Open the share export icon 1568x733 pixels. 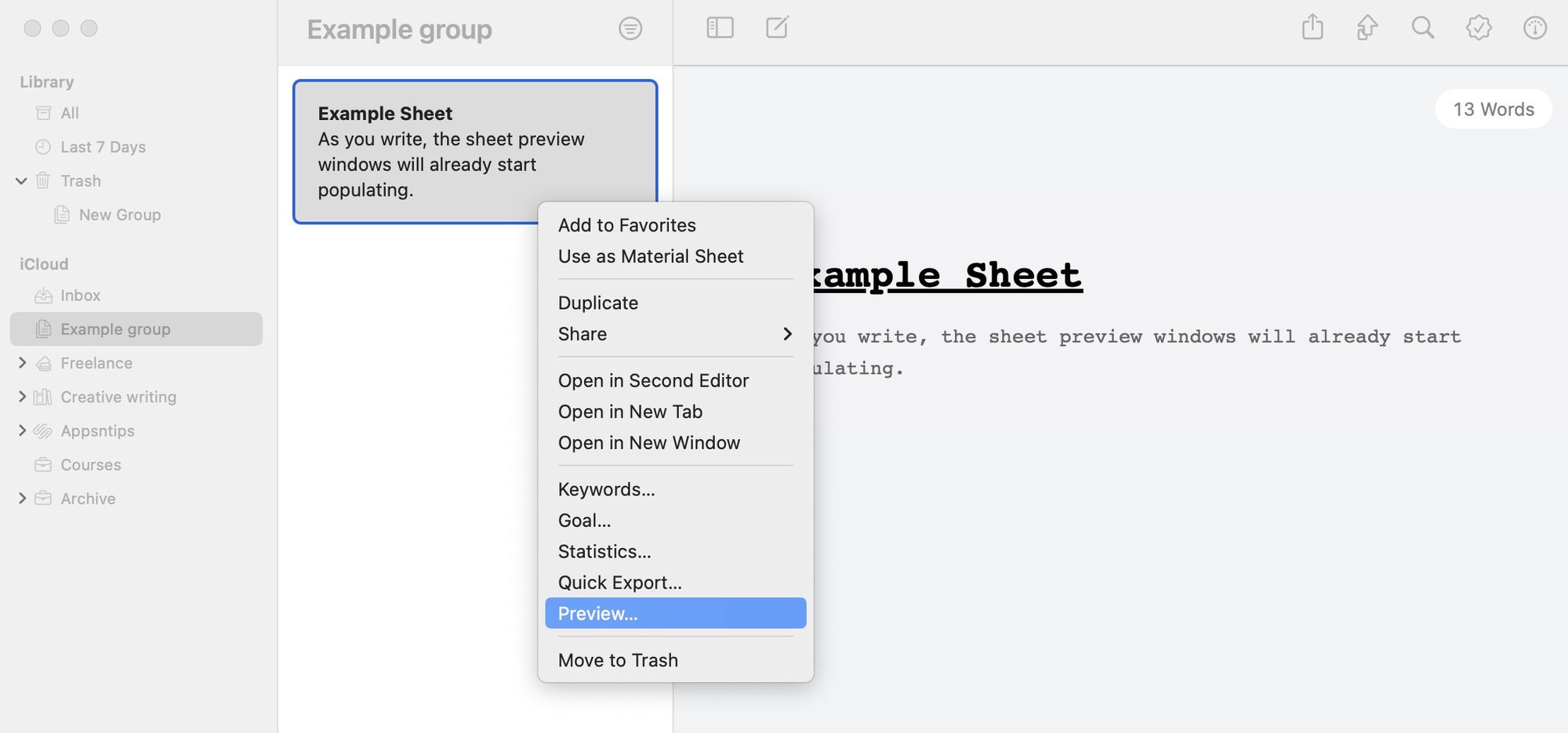click(1312, 28)
